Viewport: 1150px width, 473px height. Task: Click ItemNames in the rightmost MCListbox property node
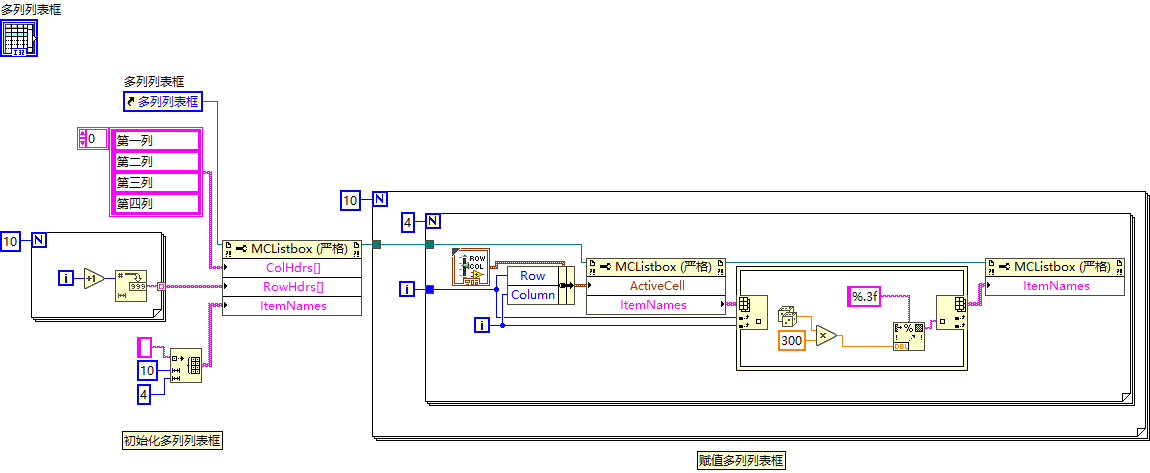click(x=1055, y=286)
